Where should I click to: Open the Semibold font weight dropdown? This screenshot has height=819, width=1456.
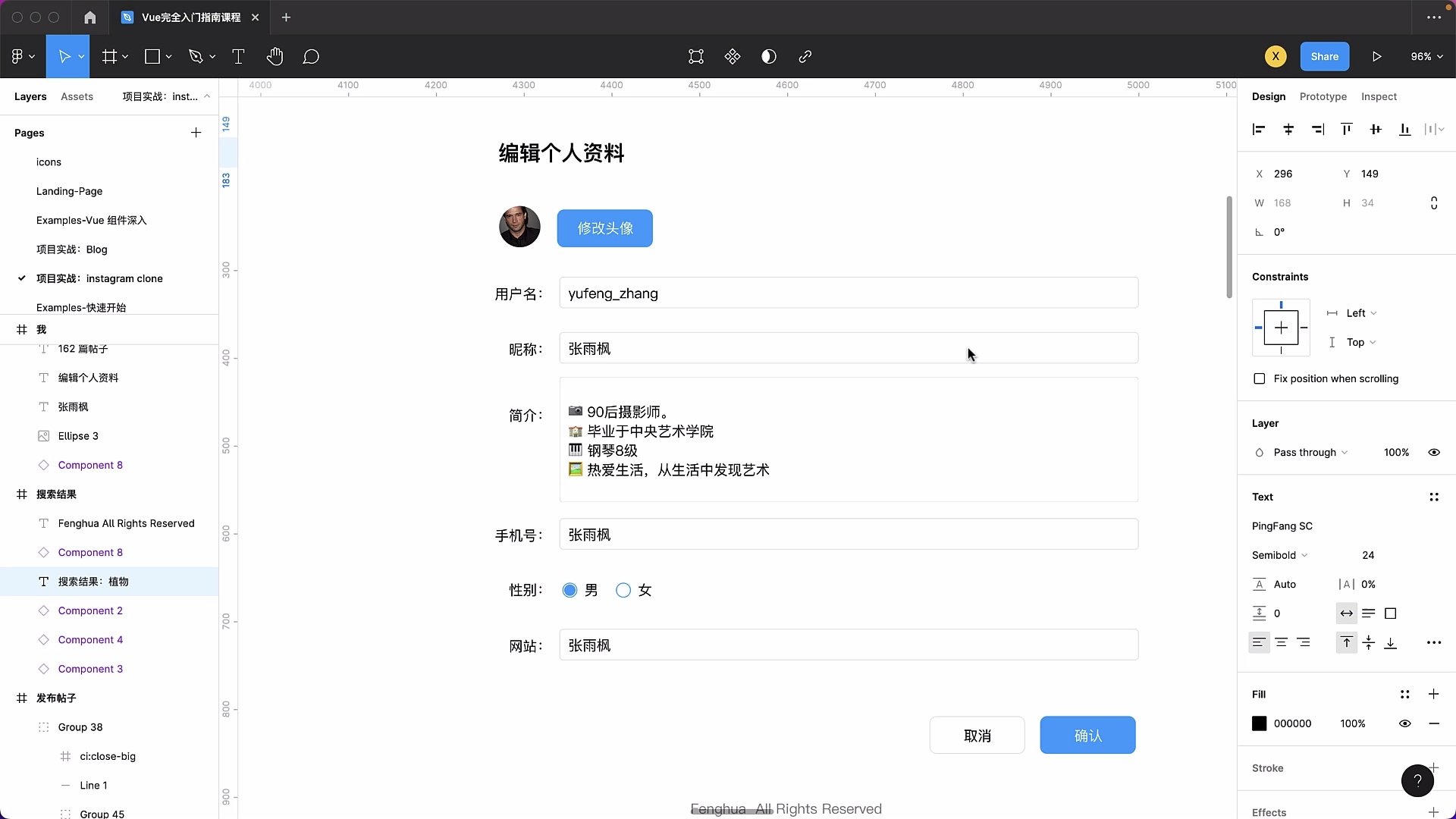[x=1280, y=554]
